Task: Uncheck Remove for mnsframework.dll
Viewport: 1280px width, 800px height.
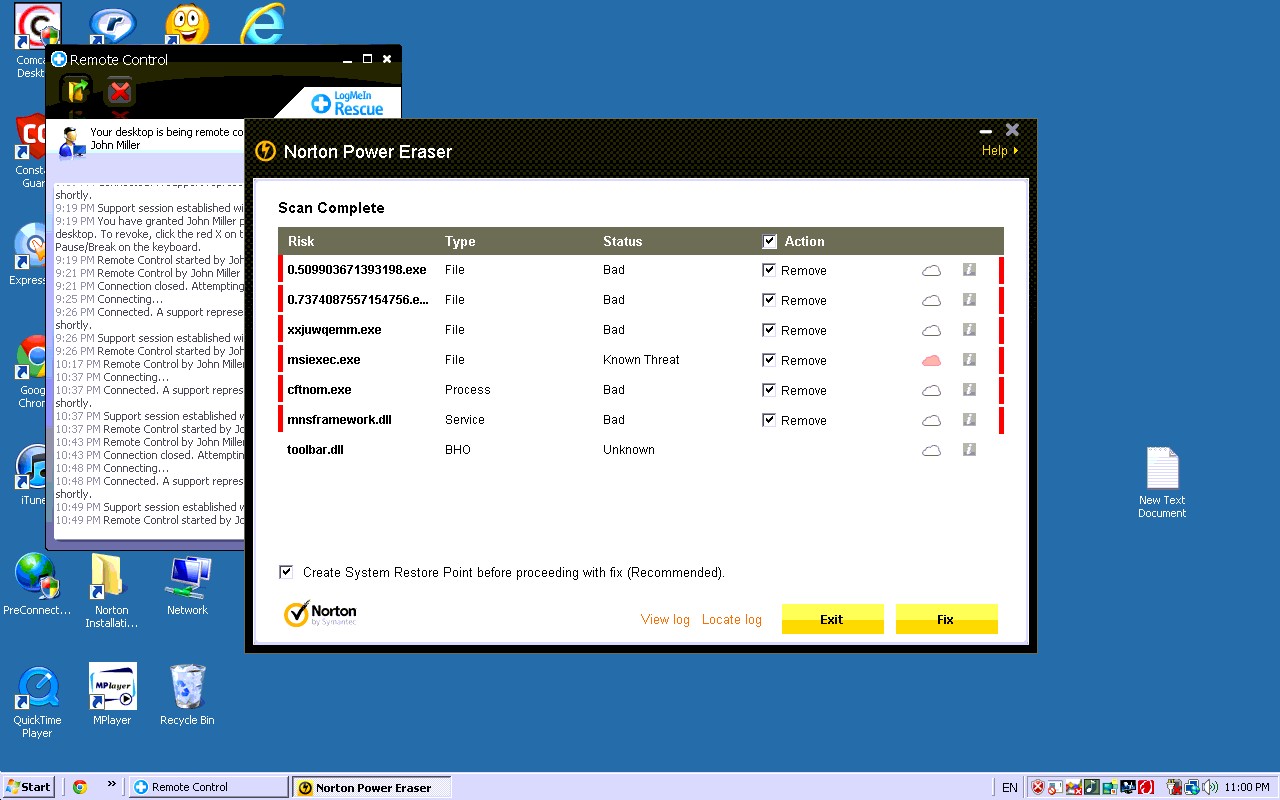Action: tap(768, 420)
